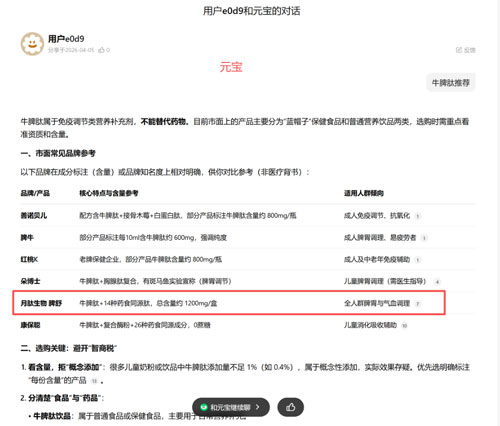This screenshot has width=500, height=426.
Task: Click the floating thumbs-up like button
Action: click(291, 407)
